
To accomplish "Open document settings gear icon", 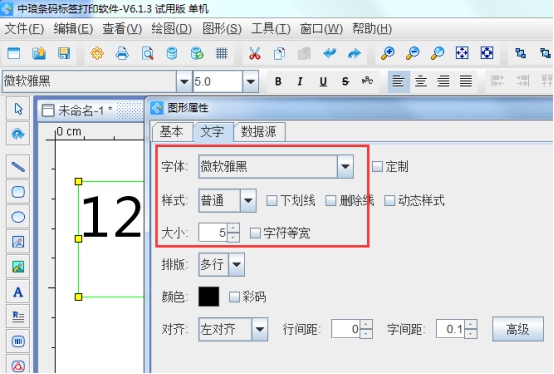I will coord(97,54).
